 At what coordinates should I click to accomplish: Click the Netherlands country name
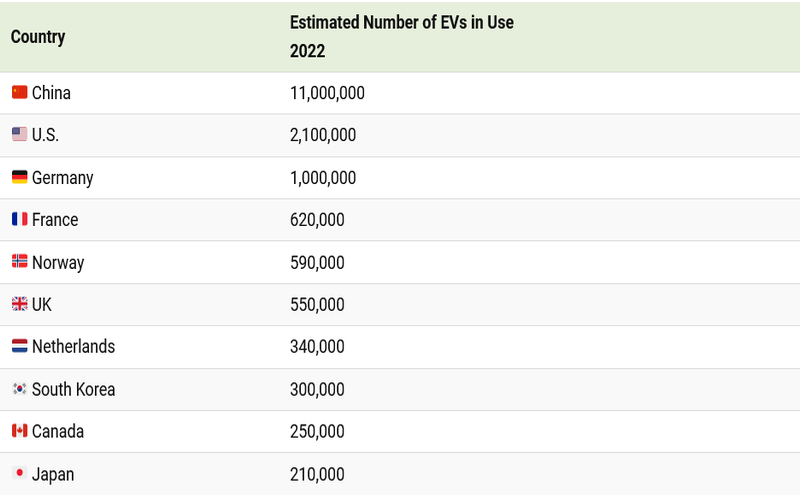click(x=73, y=347)
